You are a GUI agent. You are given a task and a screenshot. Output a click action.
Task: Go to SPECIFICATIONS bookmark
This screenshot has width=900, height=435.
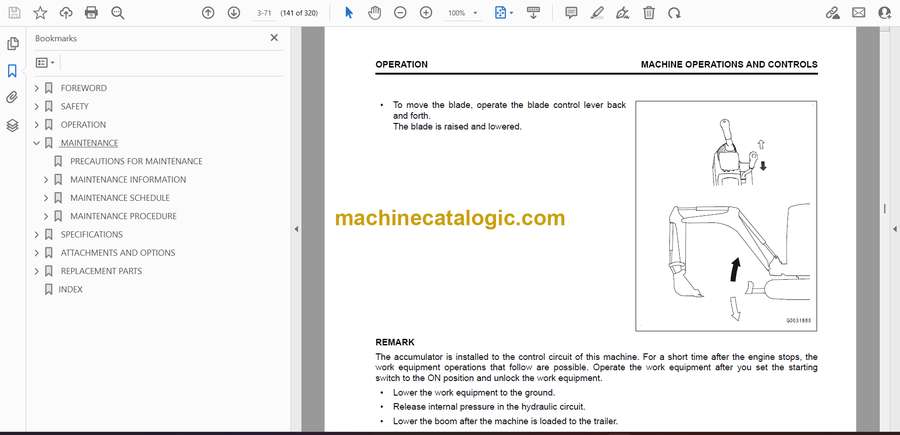click(x=92, y=235)
